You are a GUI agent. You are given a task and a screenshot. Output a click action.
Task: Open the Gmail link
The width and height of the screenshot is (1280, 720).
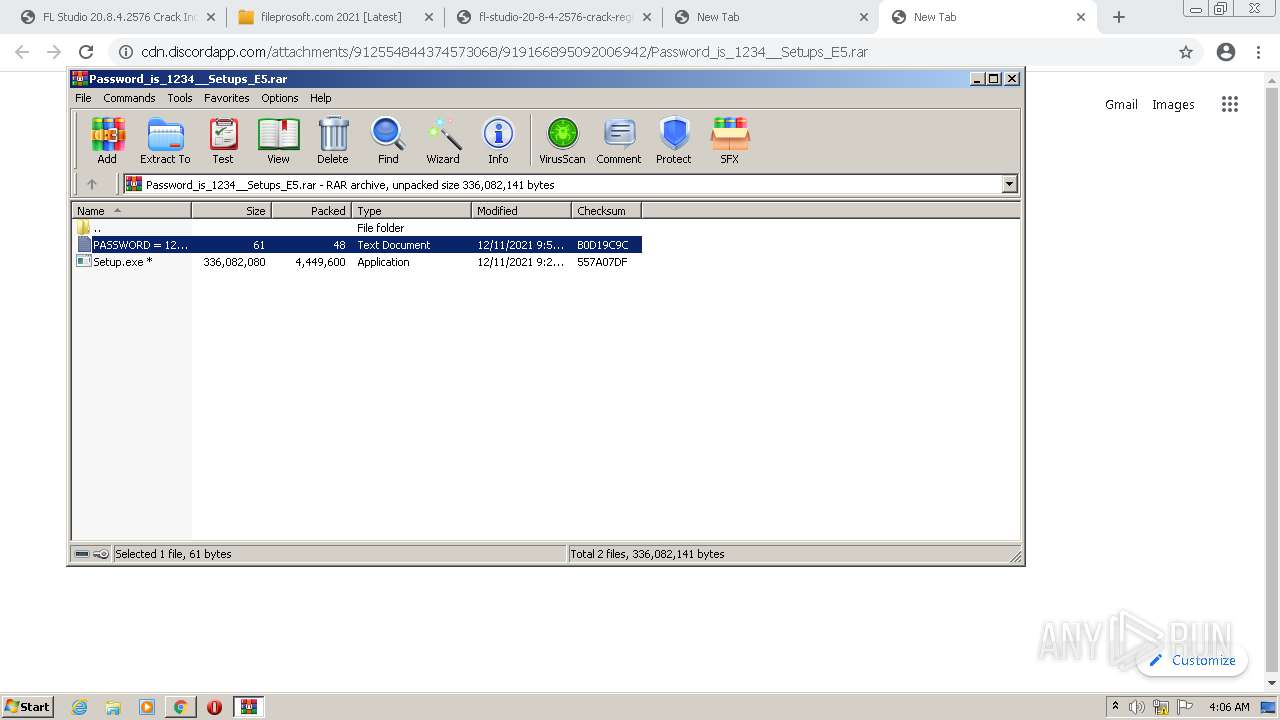pyautogui.click(x=1121, y=104)
